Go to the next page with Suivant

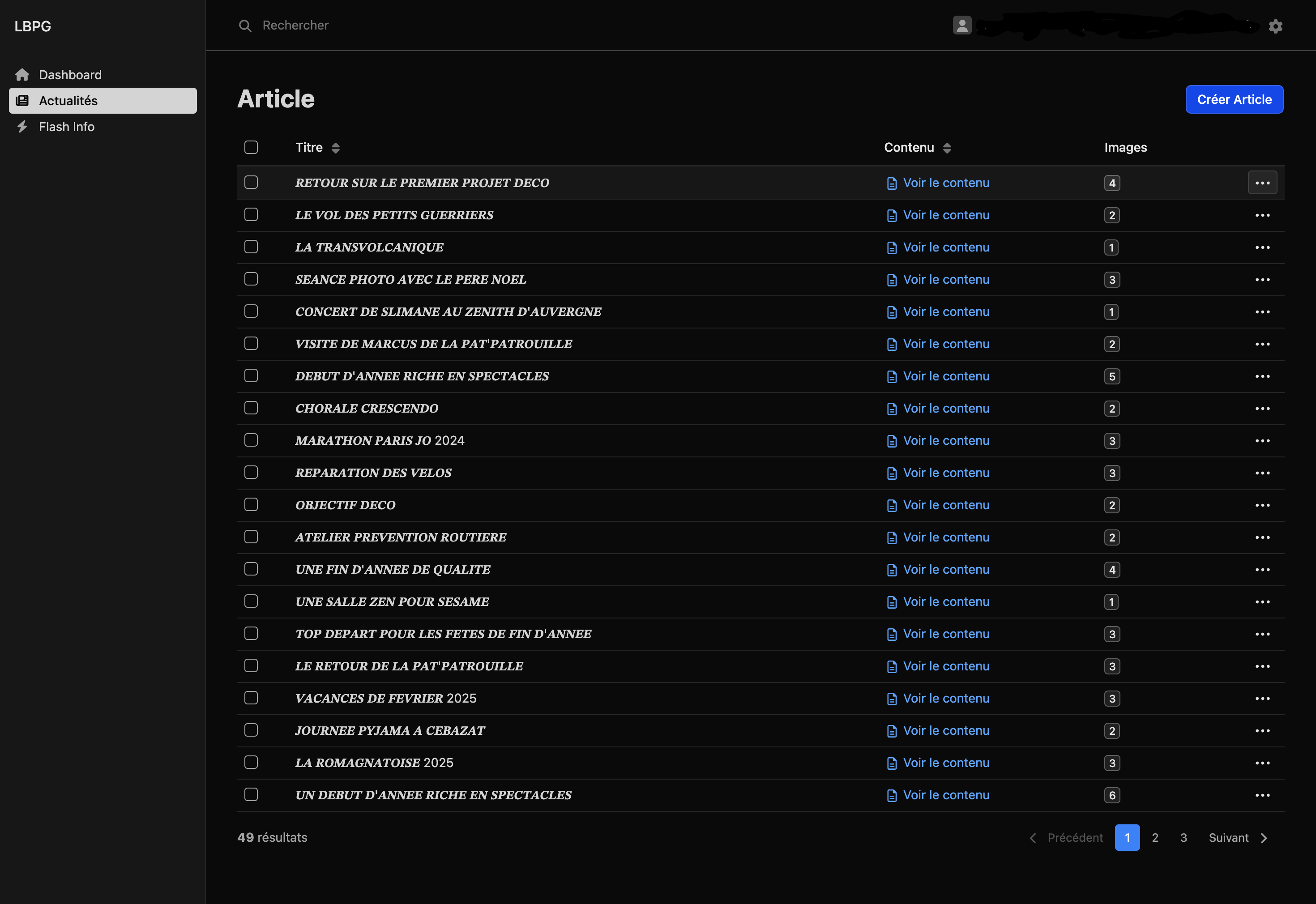1237,838
